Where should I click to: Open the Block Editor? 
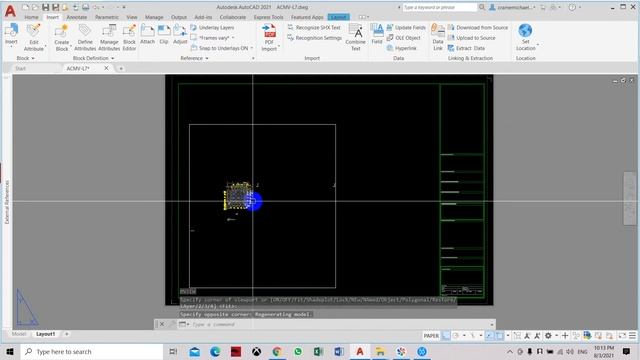pos(129,38)
